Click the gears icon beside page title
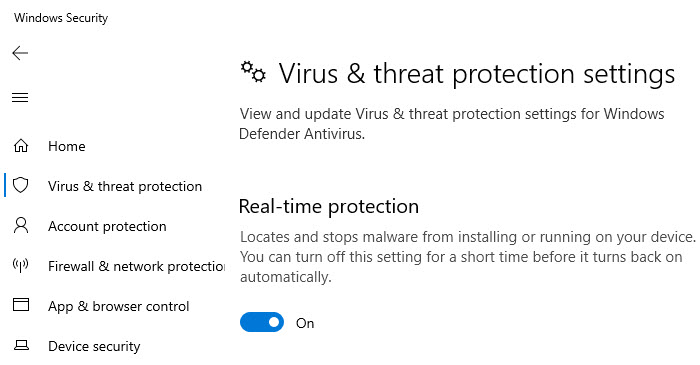The image size is (700, 365). (253, 72)
